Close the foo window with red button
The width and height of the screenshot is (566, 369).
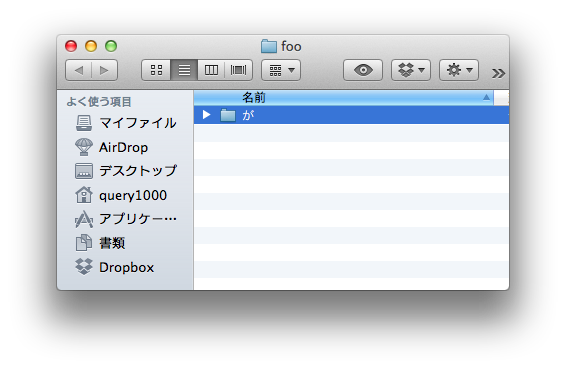(x=71, y=46)
